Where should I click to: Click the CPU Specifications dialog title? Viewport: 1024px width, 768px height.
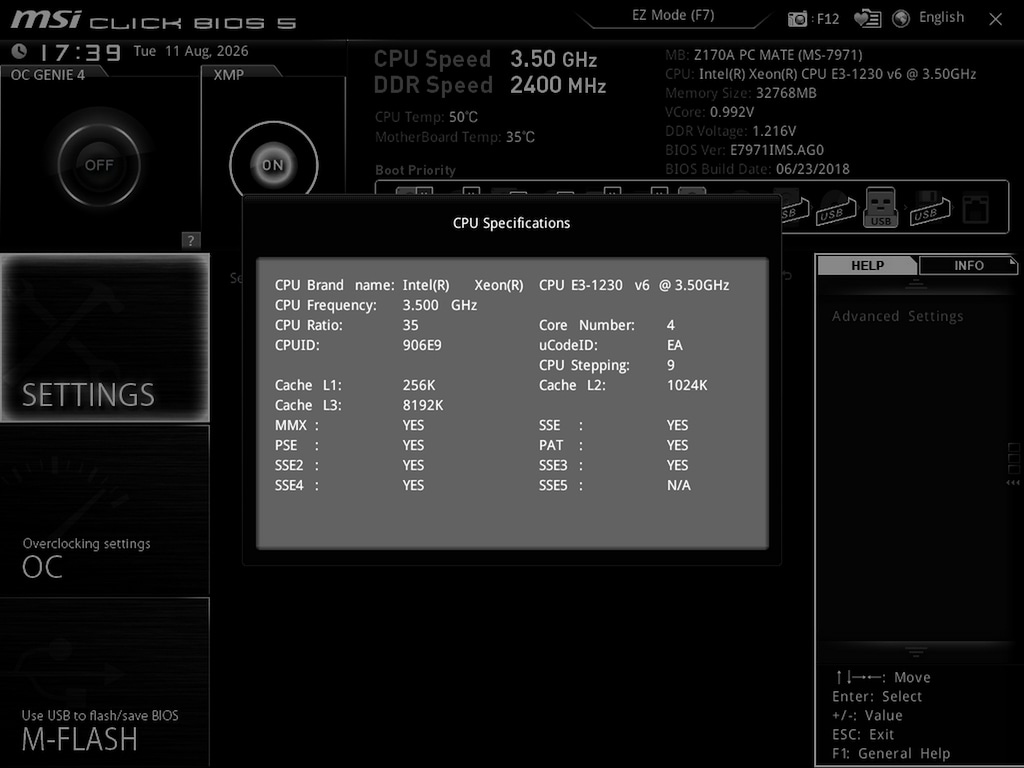click(x=511, y=223)
